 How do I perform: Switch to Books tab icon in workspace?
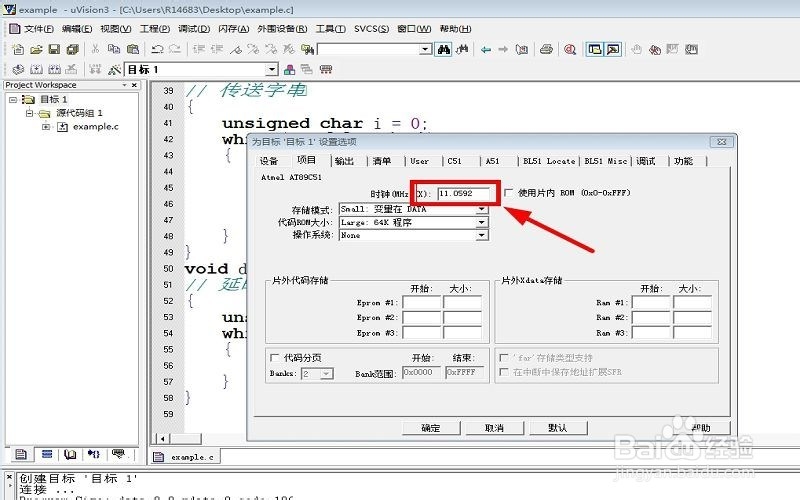70,454
